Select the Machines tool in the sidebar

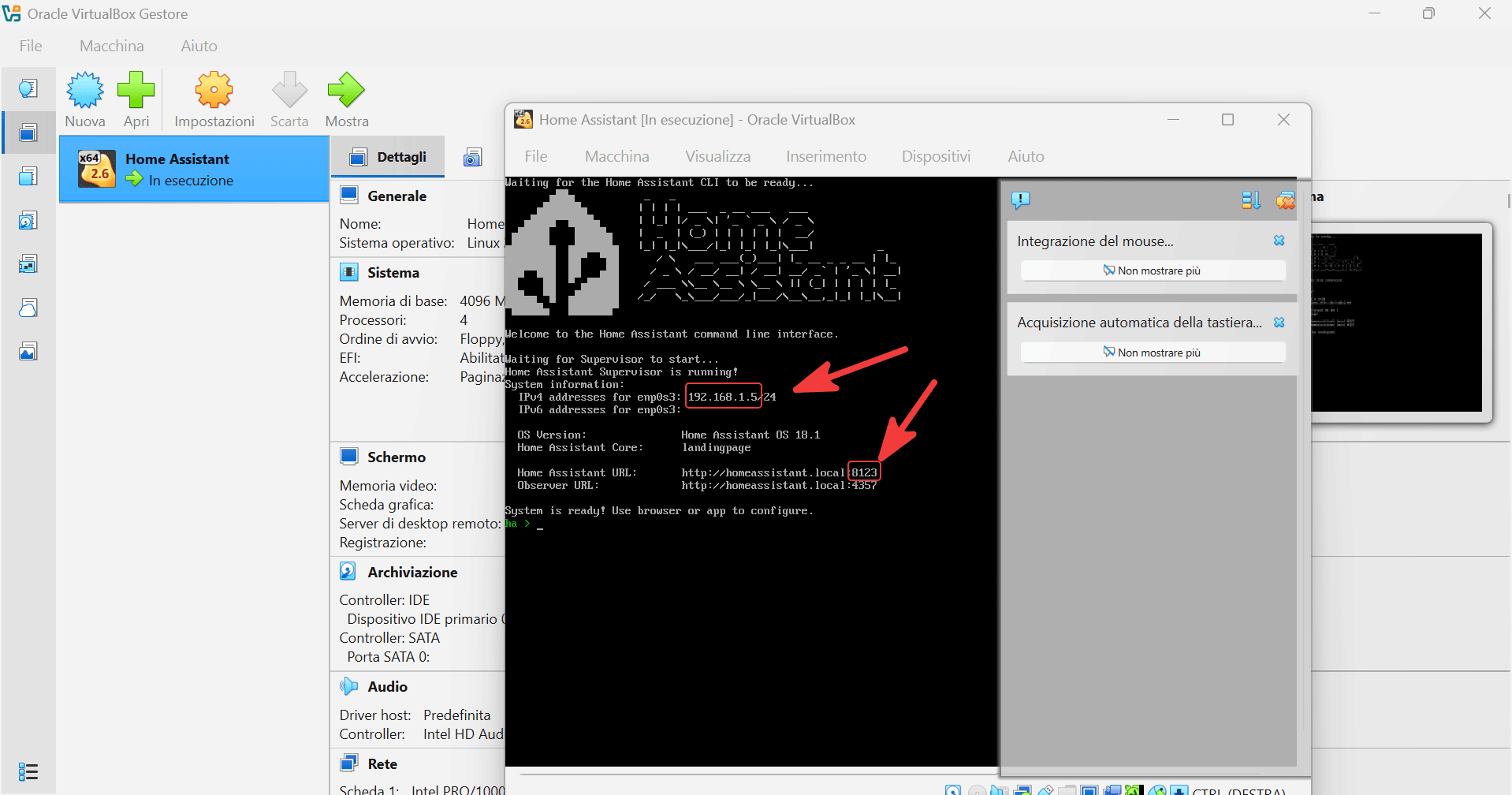28,132
